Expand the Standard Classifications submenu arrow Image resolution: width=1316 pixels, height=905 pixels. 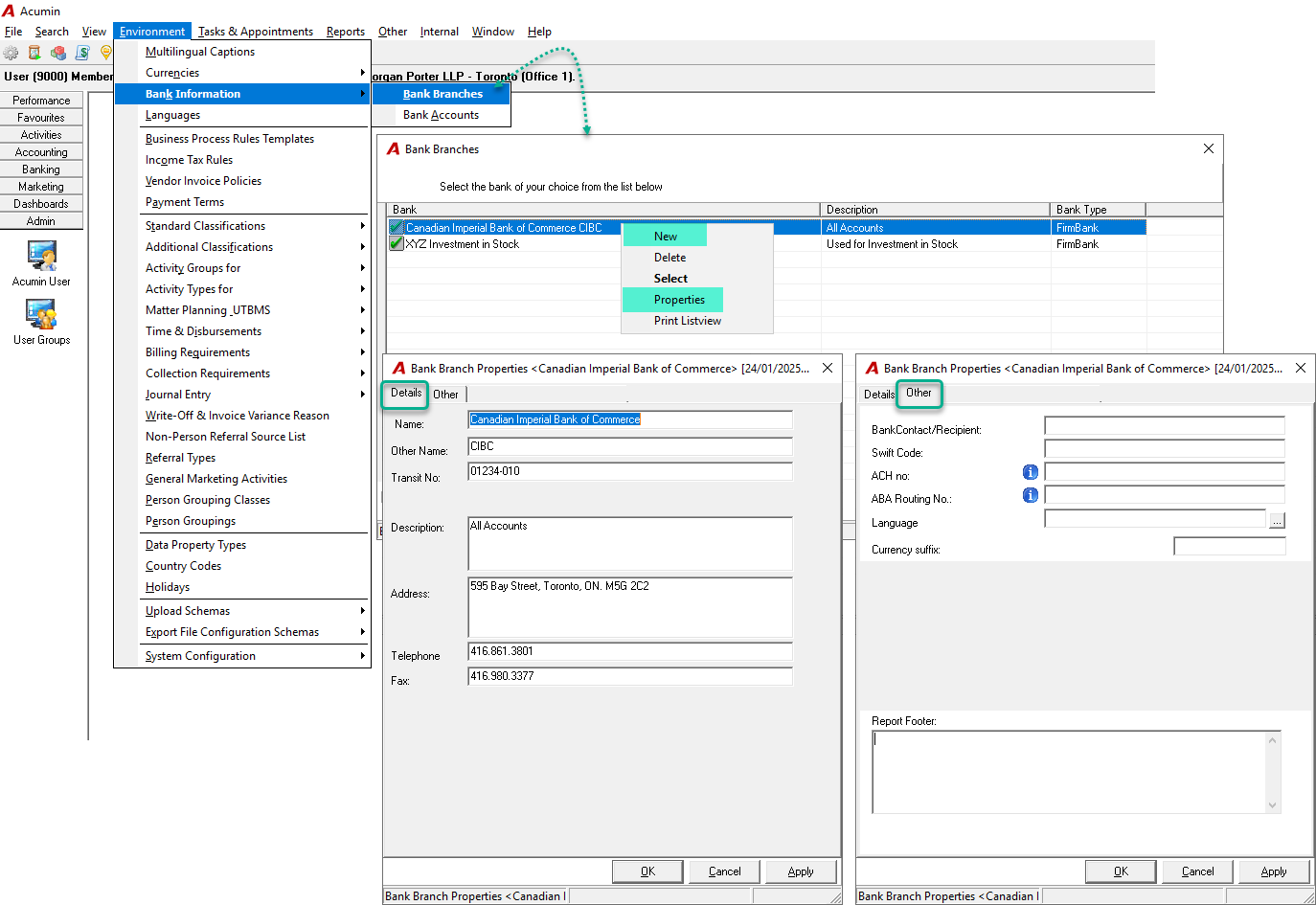362,226
